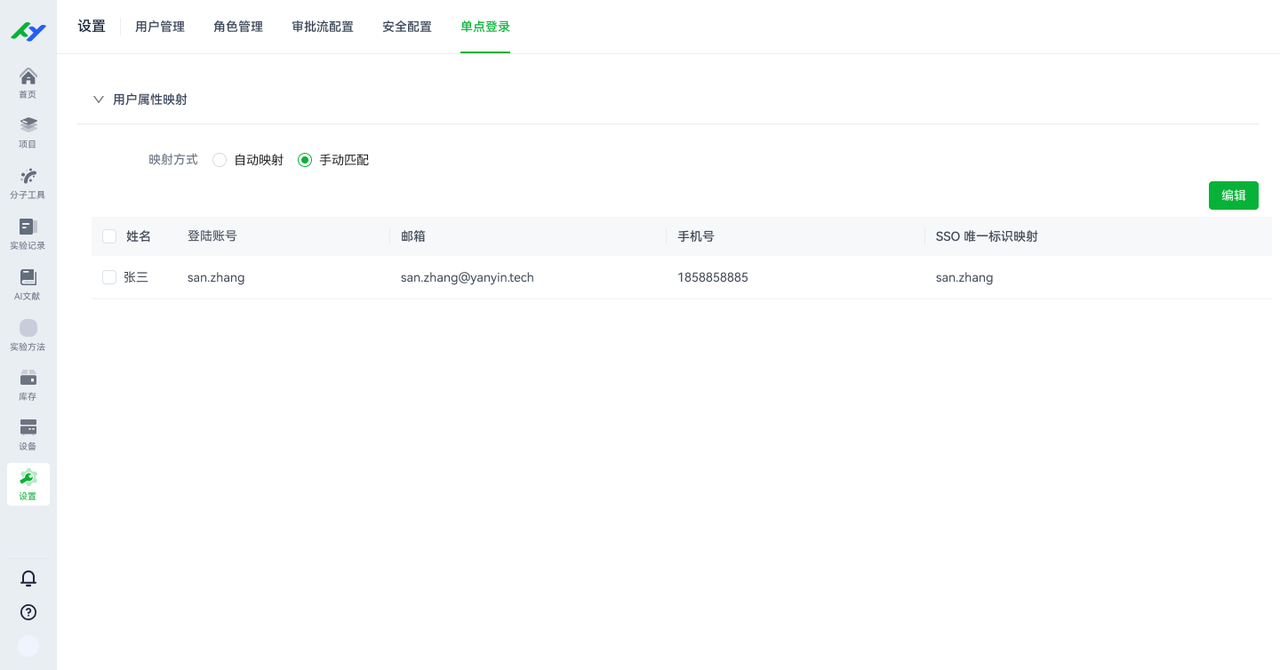Open the help question mark icon
Image resolution: width=1280 pixels, height=670 pixels.
click(x=28, y=612)
